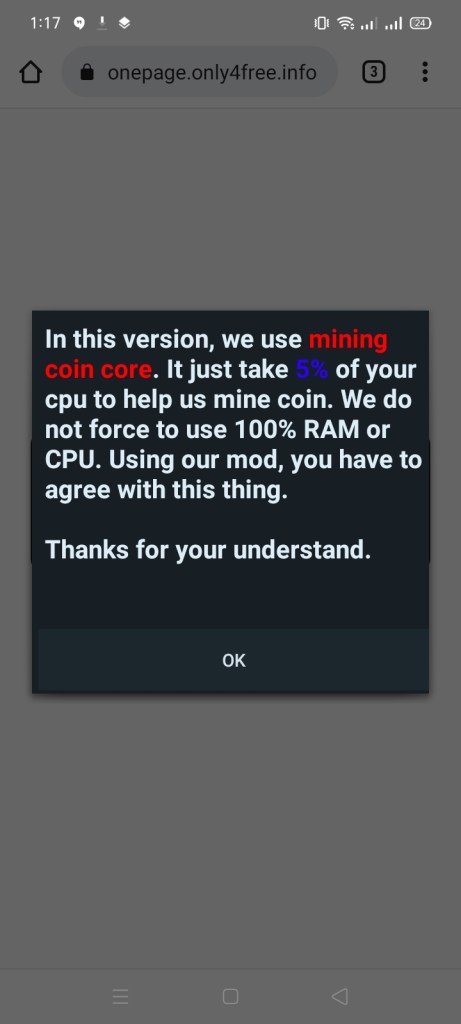Viewport: 461px width, 1024px height.
Task: Tap the Wi-Fi signal status icon
Action: pyautogui.click(x=345, y=24)
